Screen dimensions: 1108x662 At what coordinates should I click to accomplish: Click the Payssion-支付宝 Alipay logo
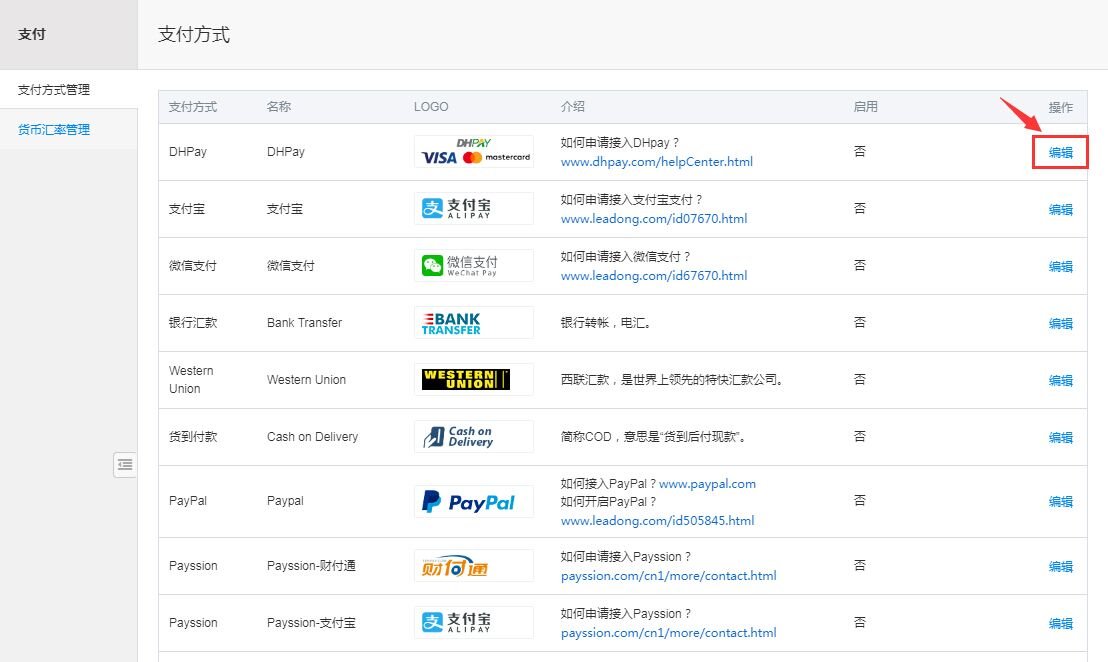(473, 622)
